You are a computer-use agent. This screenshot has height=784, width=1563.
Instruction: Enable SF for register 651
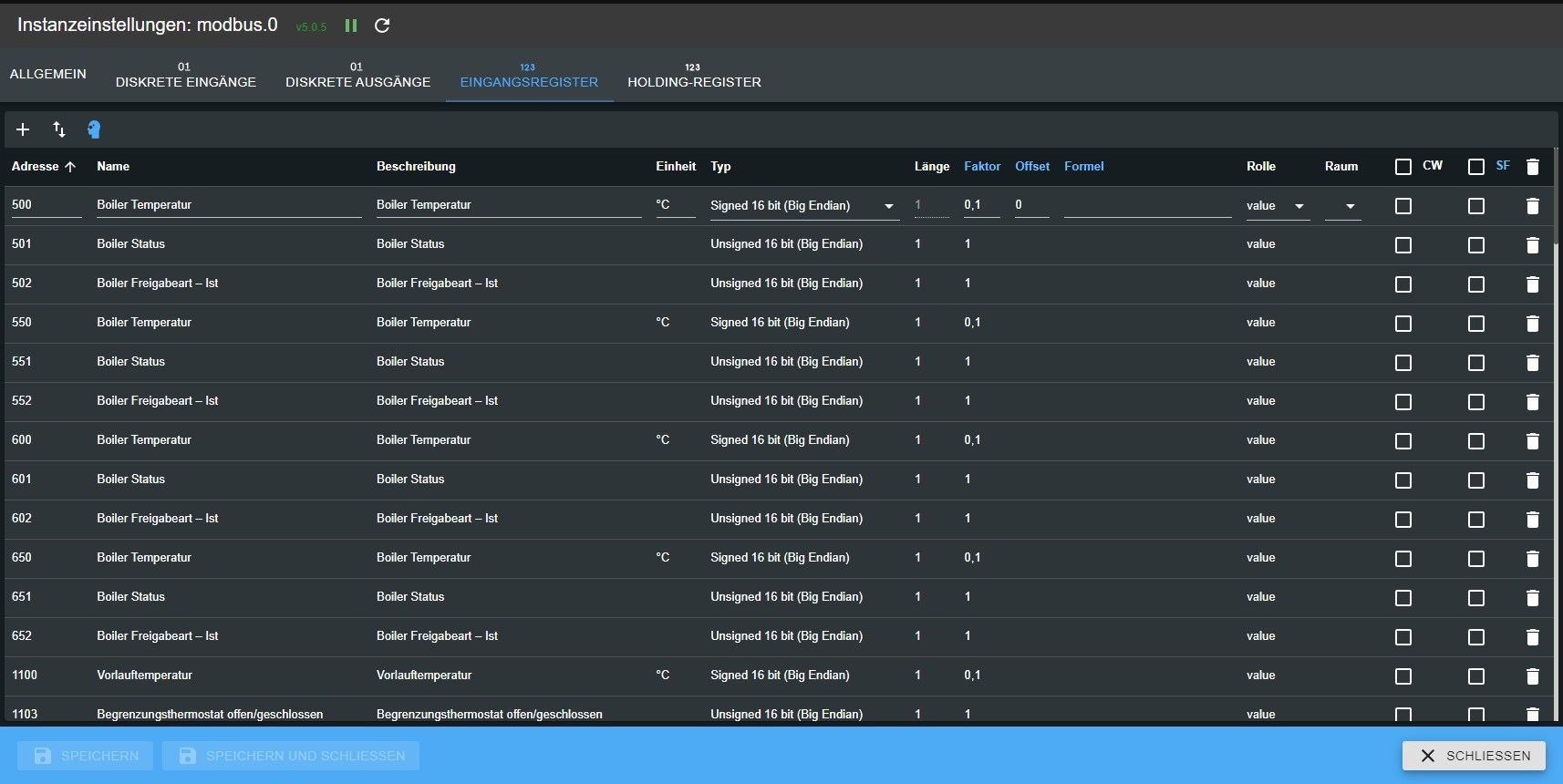point(1476,598)
